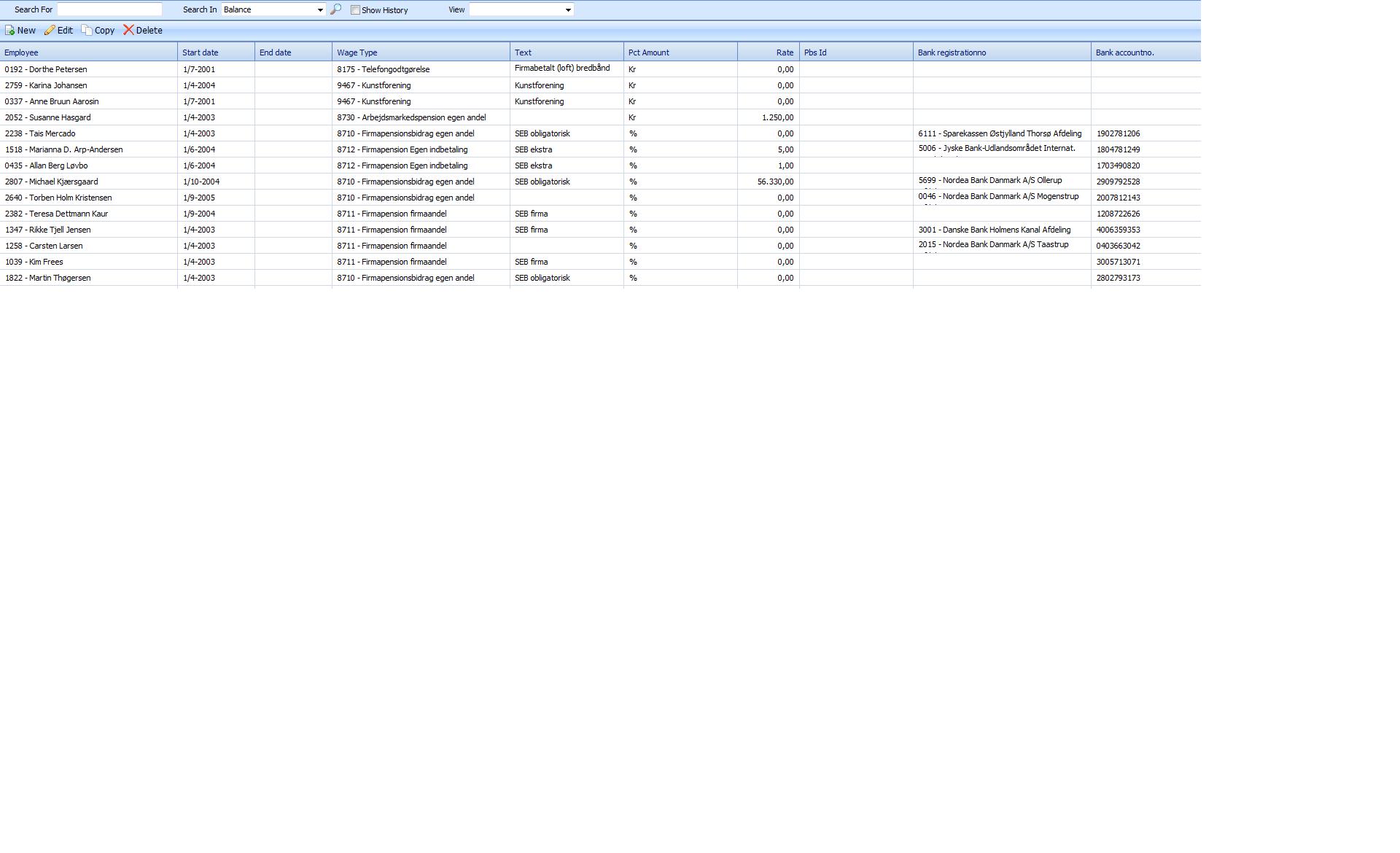This screenshot has width=1400, height=853.
Task: Sort by Start date column header
Action: 201,52
